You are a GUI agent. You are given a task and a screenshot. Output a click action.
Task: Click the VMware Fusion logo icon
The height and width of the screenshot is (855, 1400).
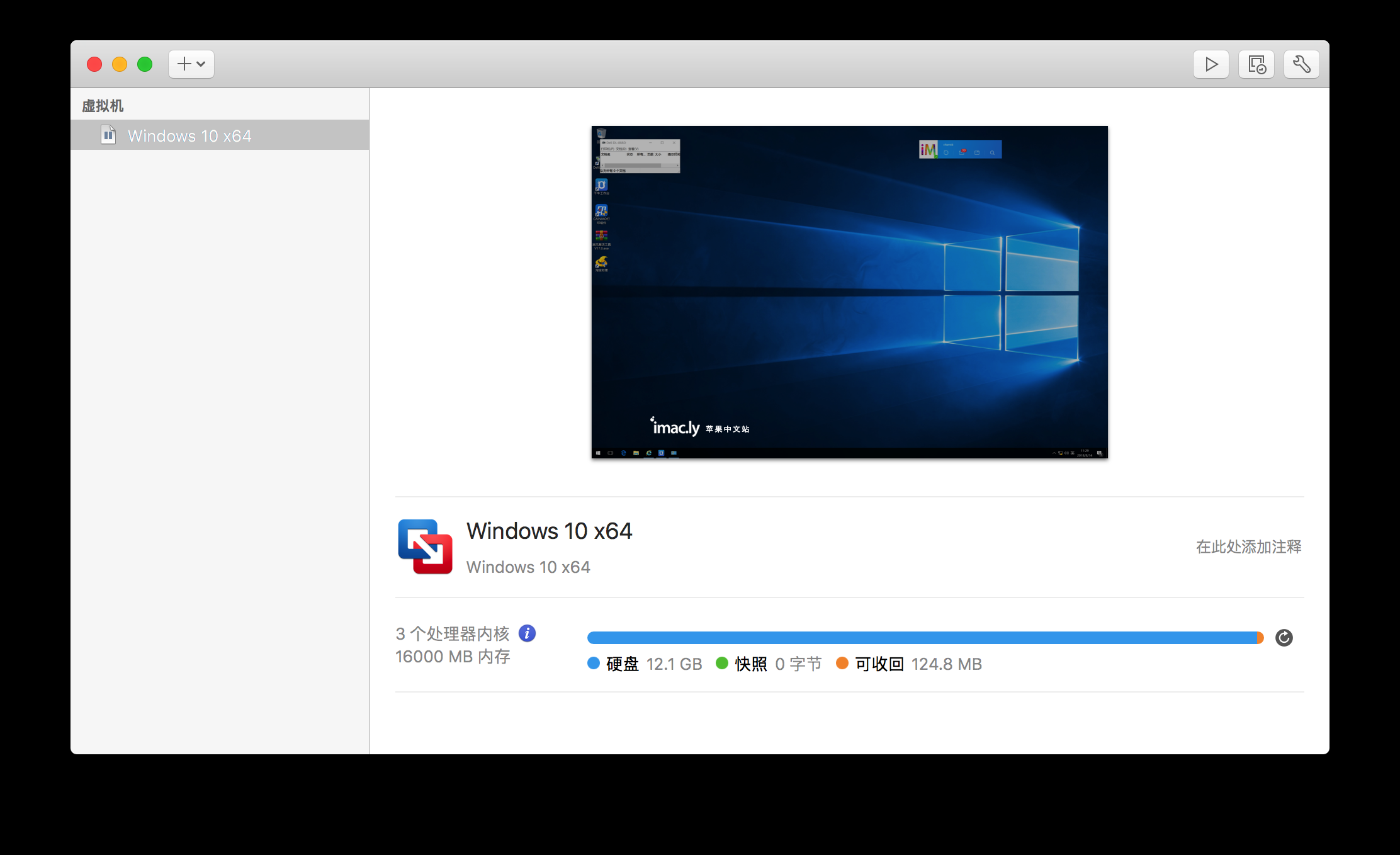point(425,546)
